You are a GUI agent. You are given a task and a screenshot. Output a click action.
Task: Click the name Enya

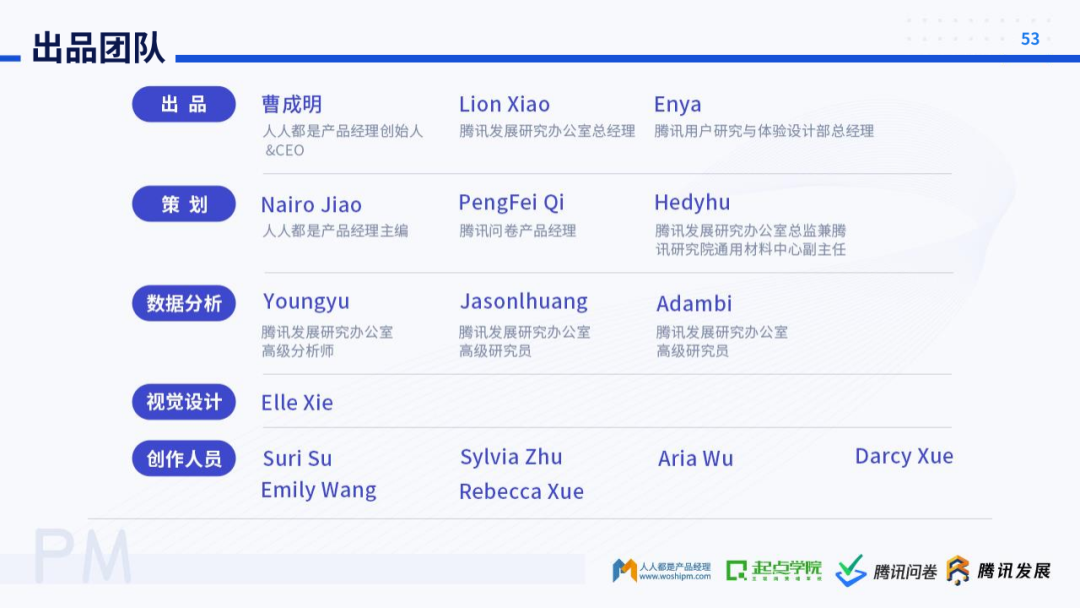coord(678,105)
